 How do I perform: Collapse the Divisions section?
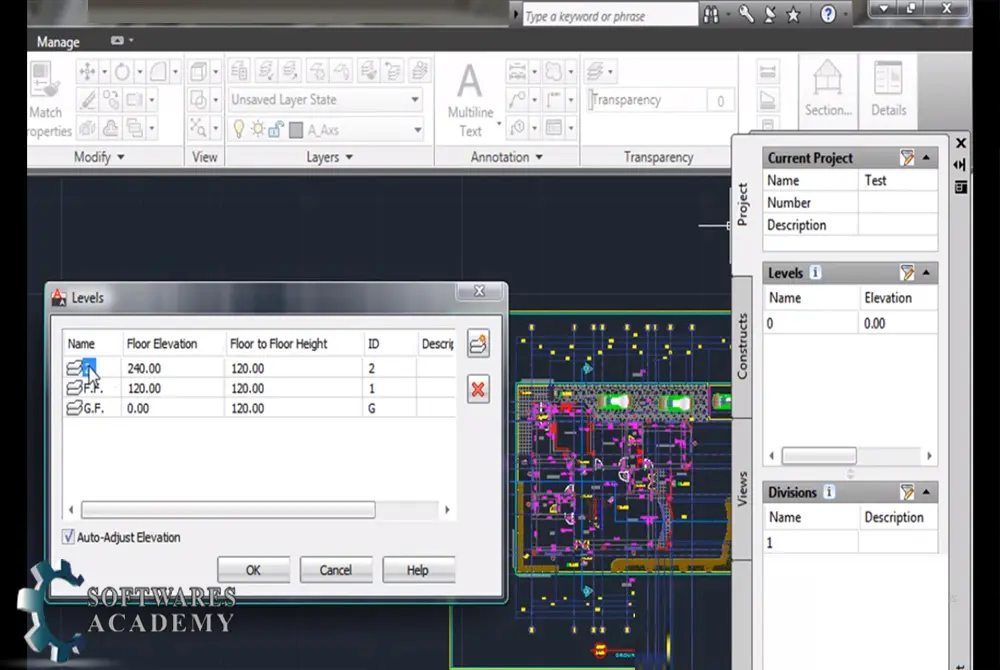(x=926, y=492)
